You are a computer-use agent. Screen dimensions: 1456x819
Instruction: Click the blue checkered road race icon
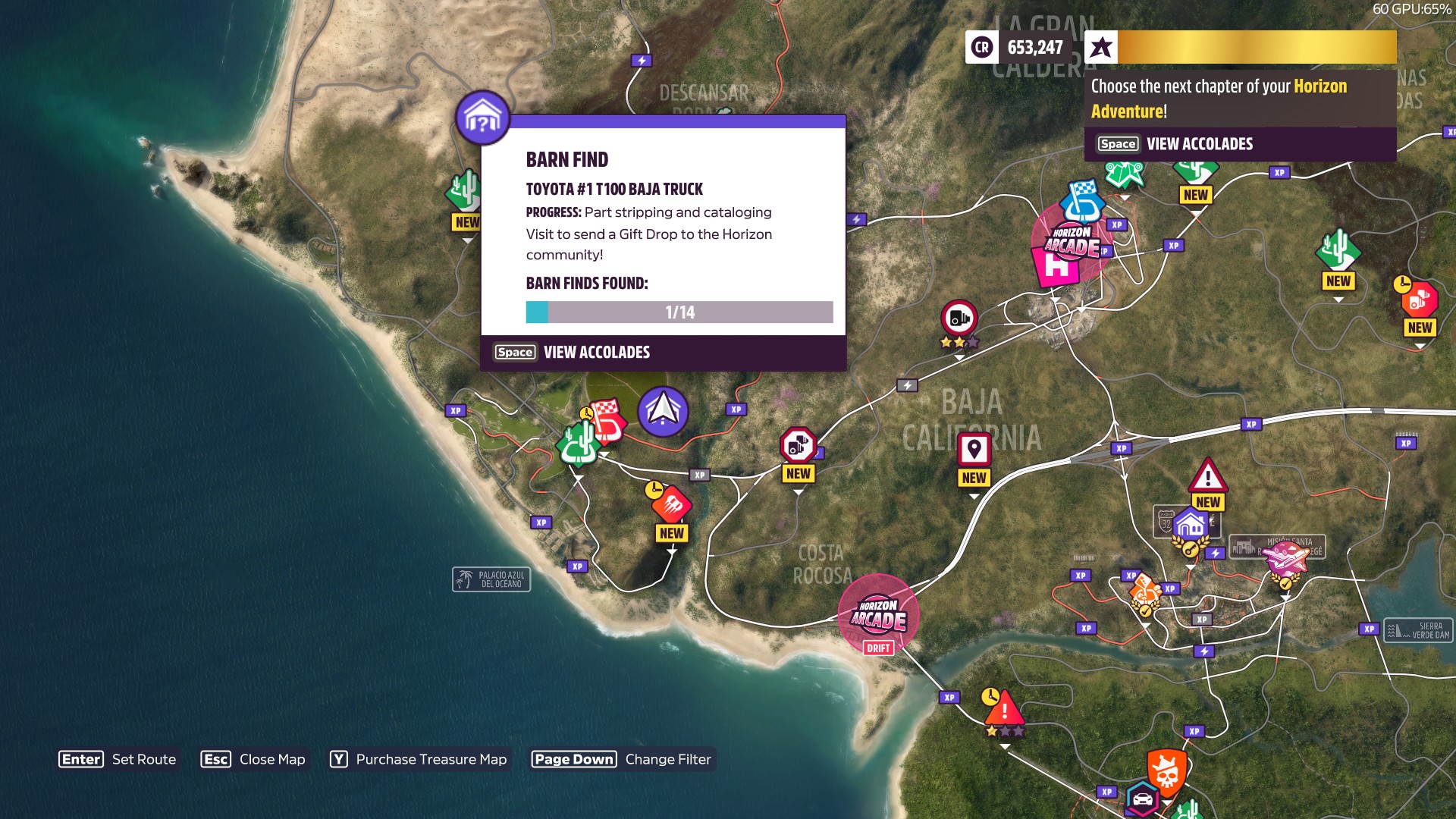tap(1082, 199)
